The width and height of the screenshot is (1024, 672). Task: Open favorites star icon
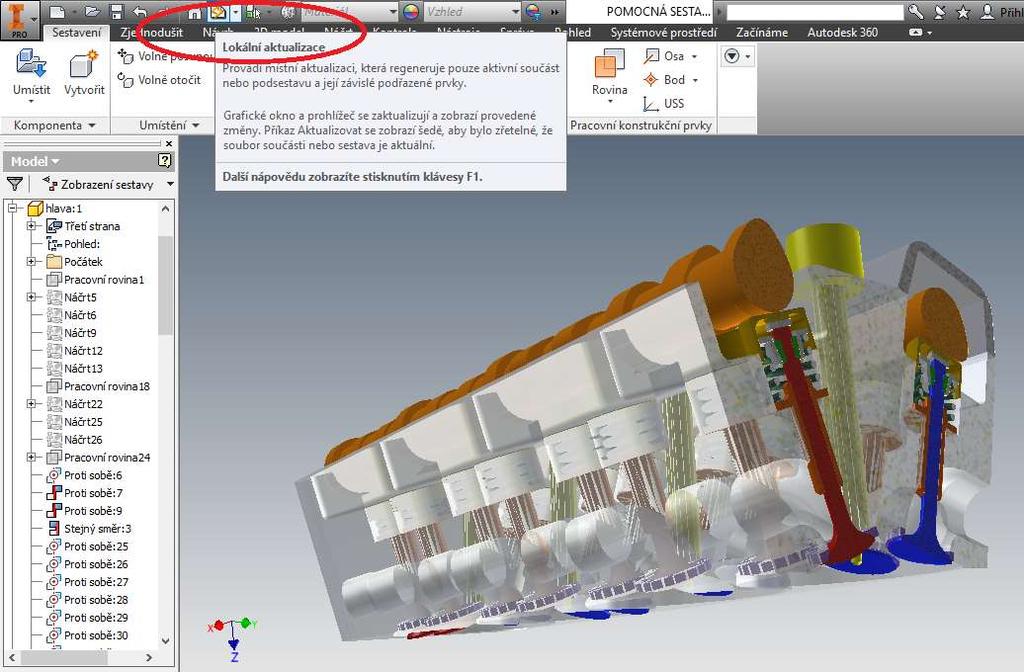click(963, 12)
